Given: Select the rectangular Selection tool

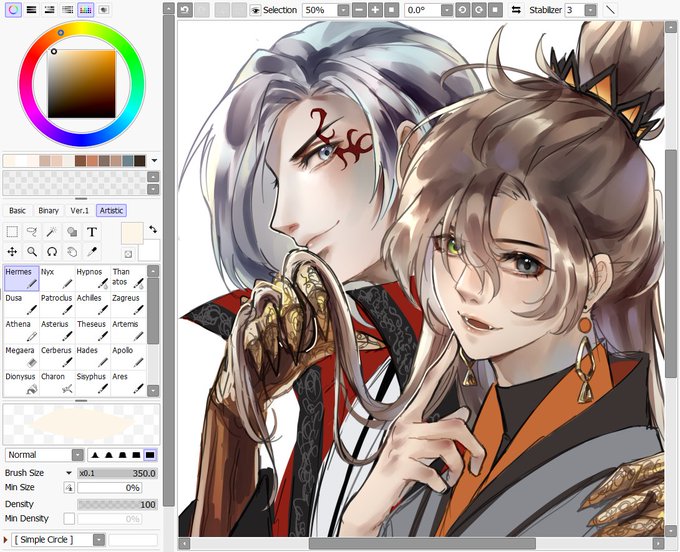Looking at the screenshot, I should pos(12,232).
